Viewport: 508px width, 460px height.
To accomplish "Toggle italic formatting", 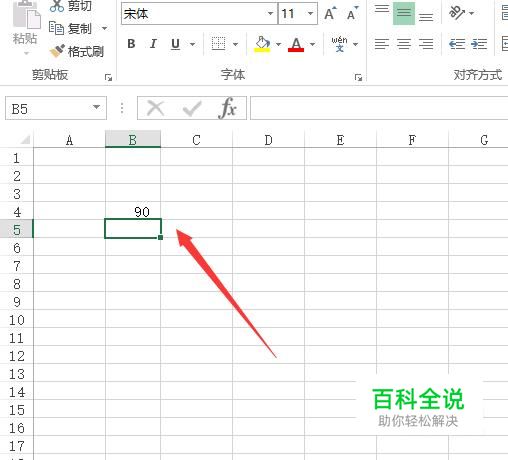I will pyautogui.click(x=153, y=44).
